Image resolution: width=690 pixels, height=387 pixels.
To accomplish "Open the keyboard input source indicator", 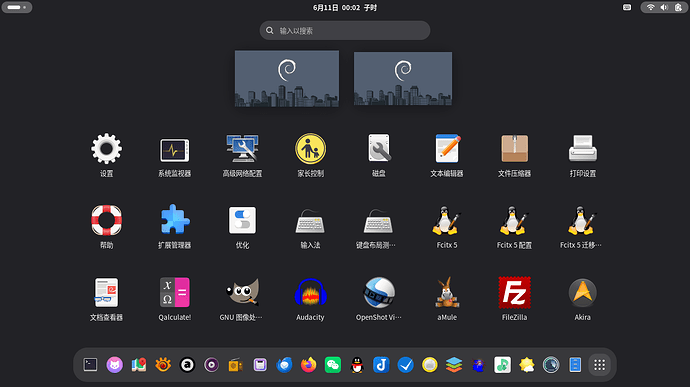I will click(x=627, y=7).
